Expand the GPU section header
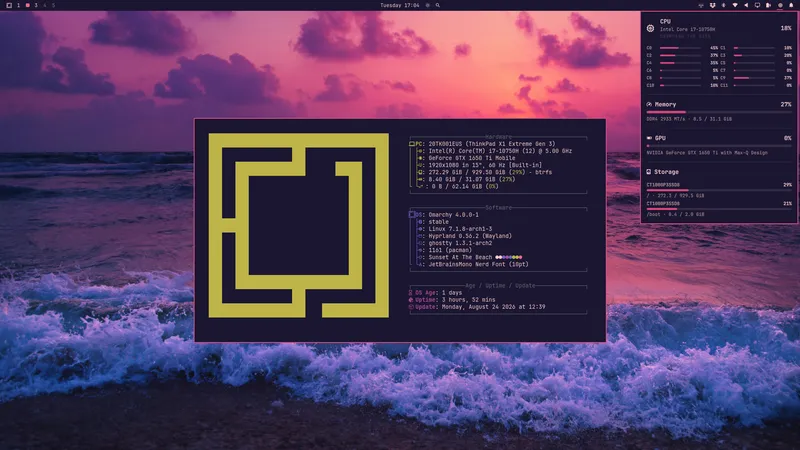This screenshot has width=800, height=450. [x=719, y=138]
